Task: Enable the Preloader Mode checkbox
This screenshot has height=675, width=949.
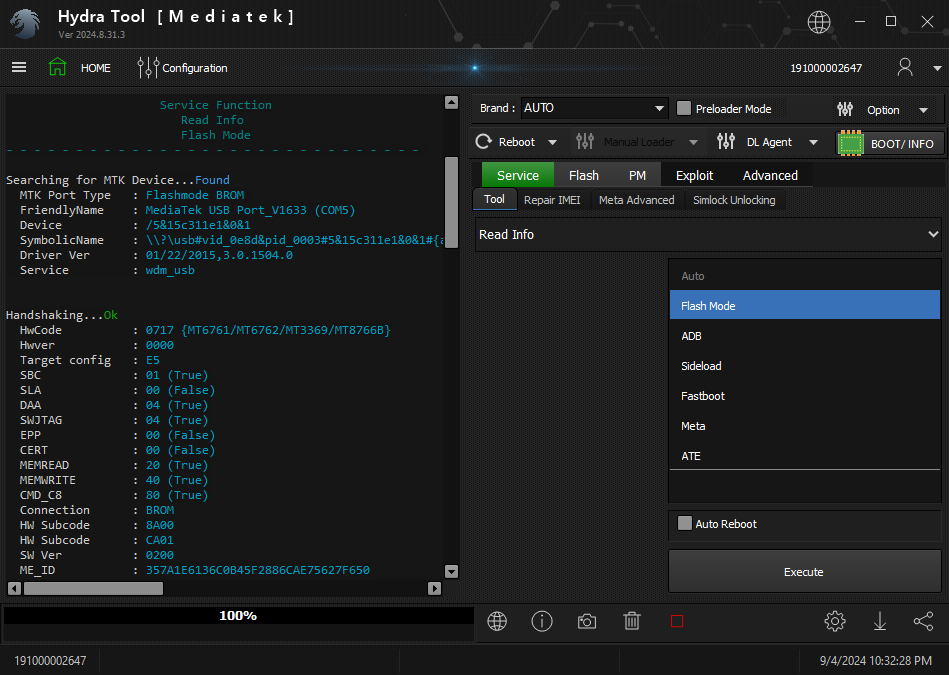Action: (684, 108)
